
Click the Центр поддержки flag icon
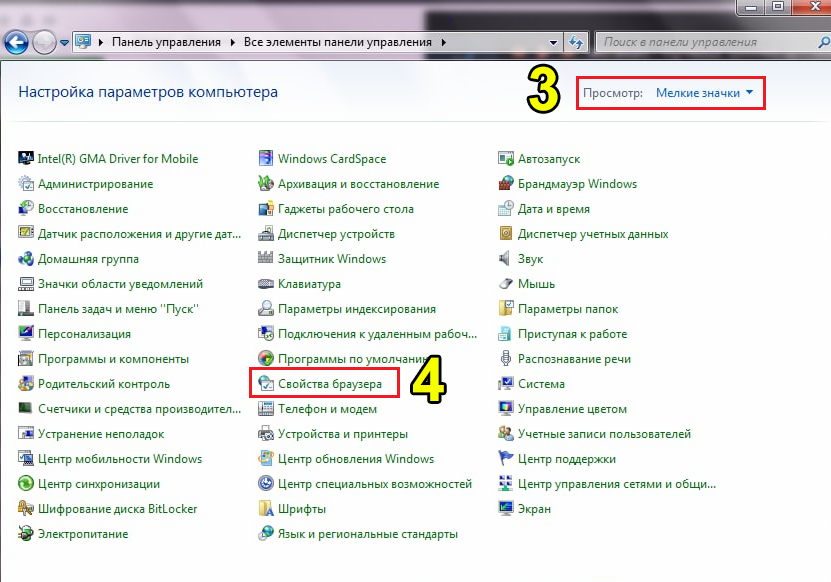(506, 458)
